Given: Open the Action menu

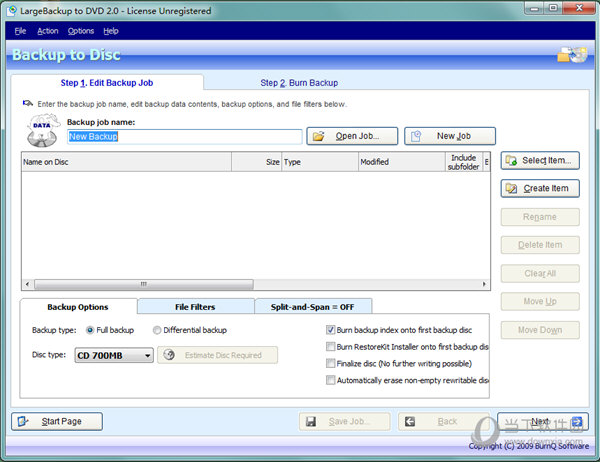Looking at the screenshot, I should tap(48, 31).
